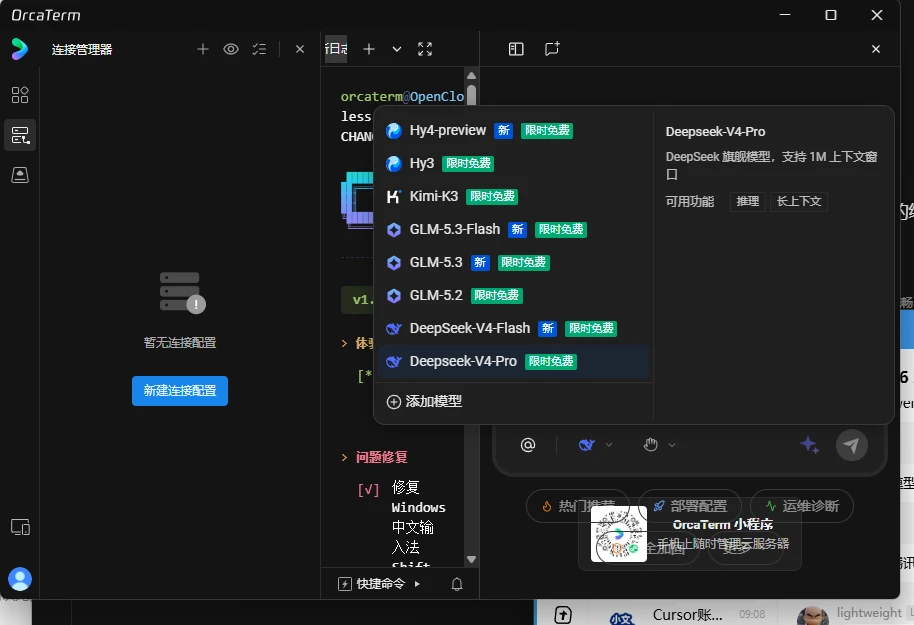Open the dashboard grid icon in sidebar
This screenshot has height=625, width=914.
[20, 95]
